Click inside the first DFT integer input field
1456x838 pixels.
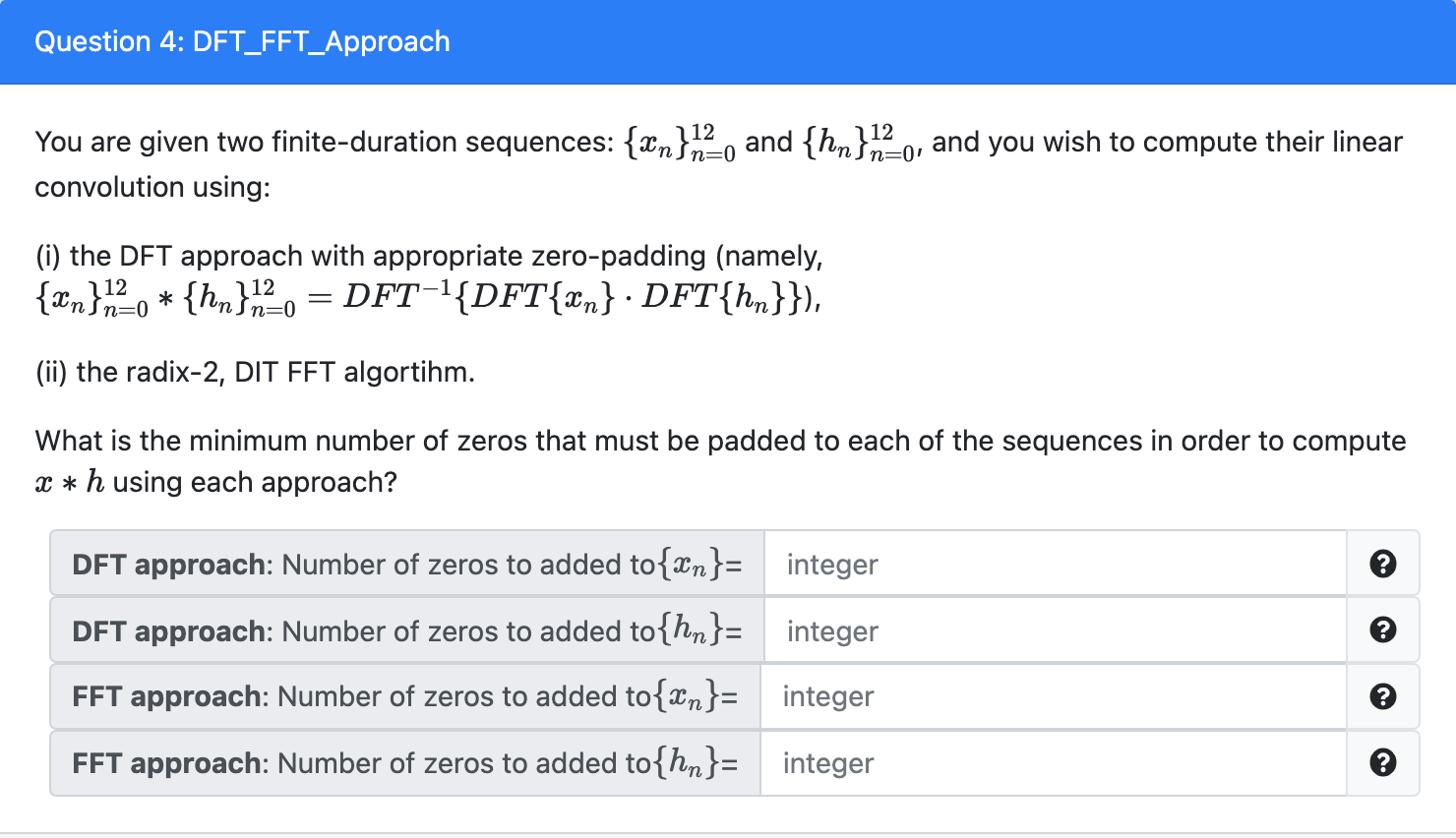(x=1053, y=563)
